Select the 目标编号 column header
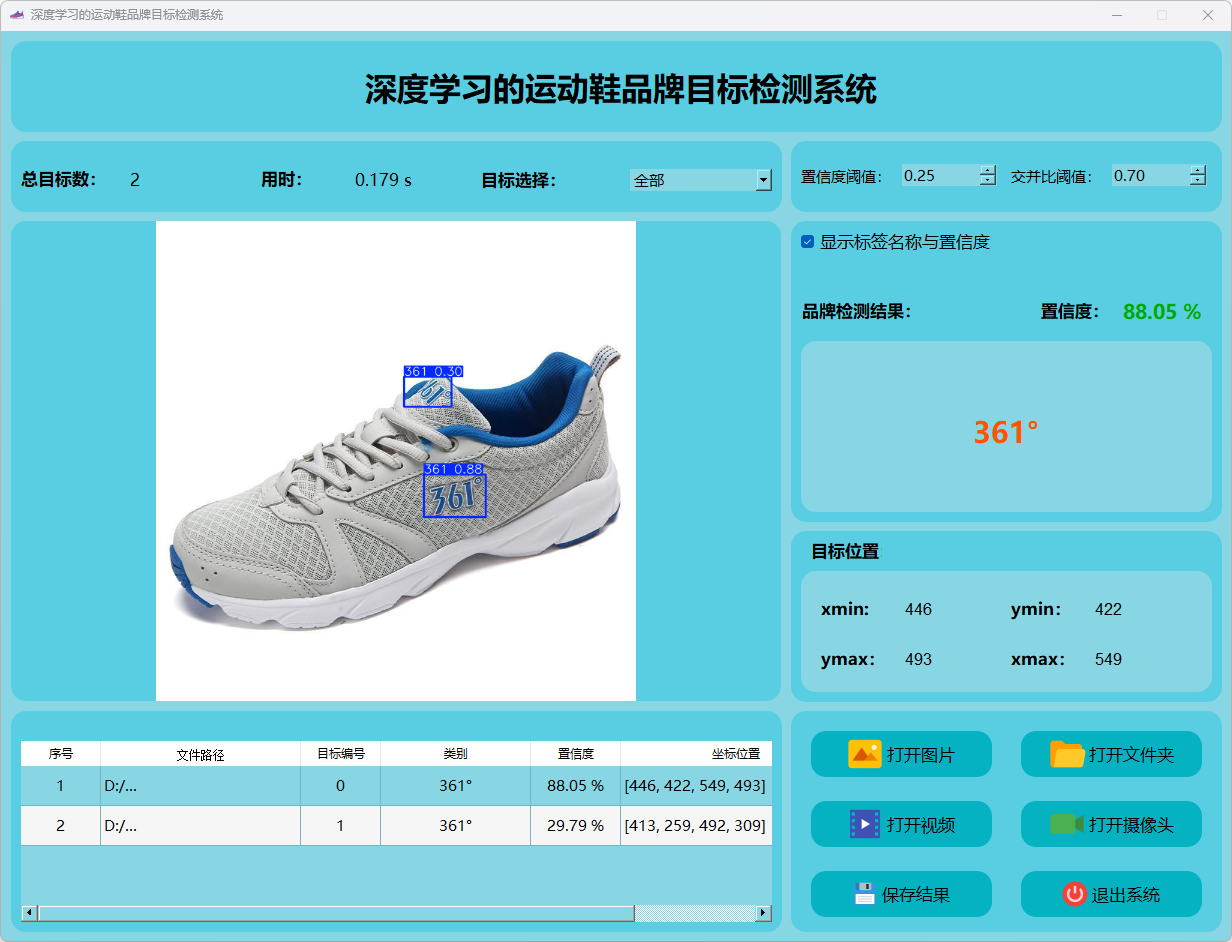 (x=340, y=754)
